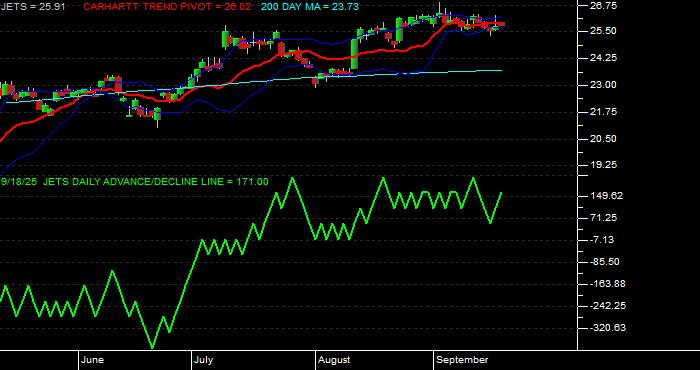Select the 149.62 advance/decline axis value
The height and width of the screenshot is (370, 700).
607,196
